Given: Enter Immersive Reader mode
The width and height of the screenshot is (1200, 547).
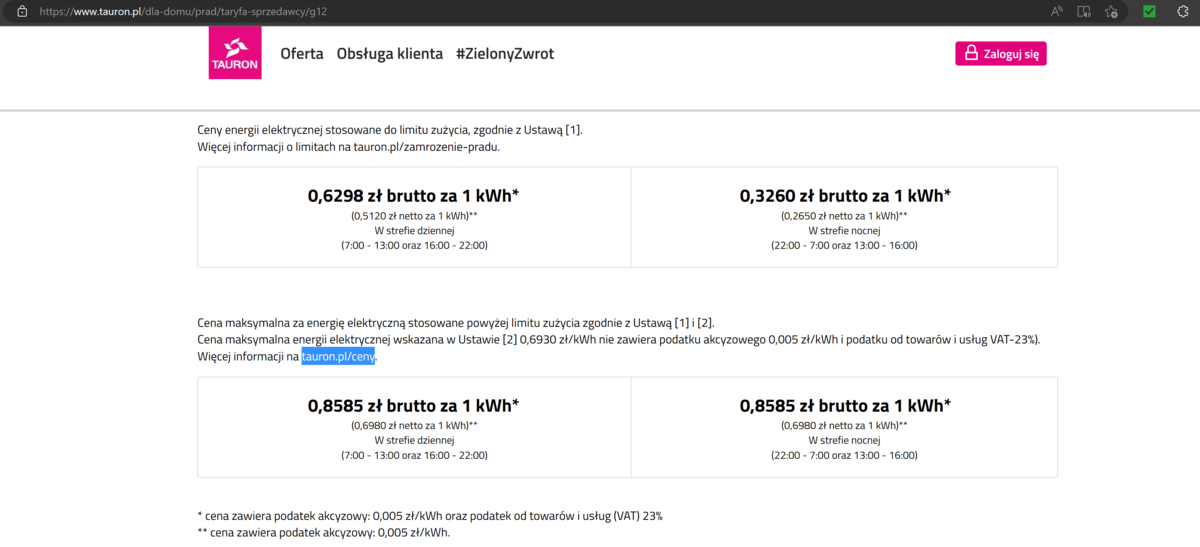Looking at the screenshot, I should (x=1084, y=12).
